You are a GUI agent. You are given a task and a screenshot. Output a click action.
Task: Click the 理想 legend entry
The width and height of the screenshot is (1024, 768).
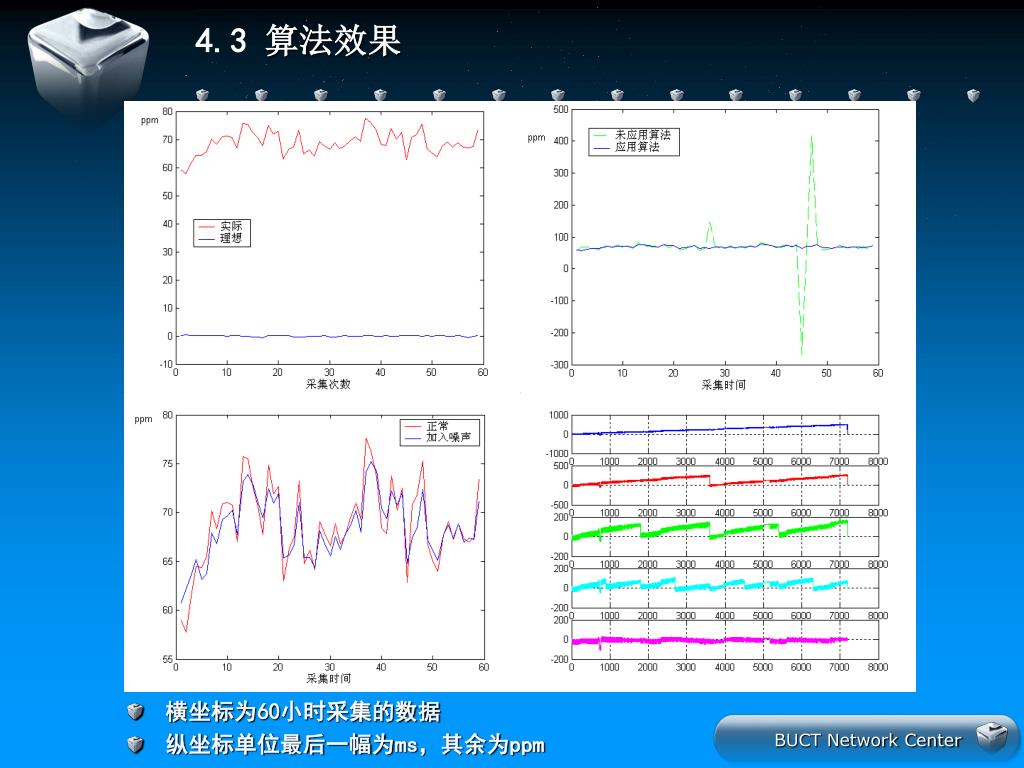pyautogui.click(x=221, y=239)
